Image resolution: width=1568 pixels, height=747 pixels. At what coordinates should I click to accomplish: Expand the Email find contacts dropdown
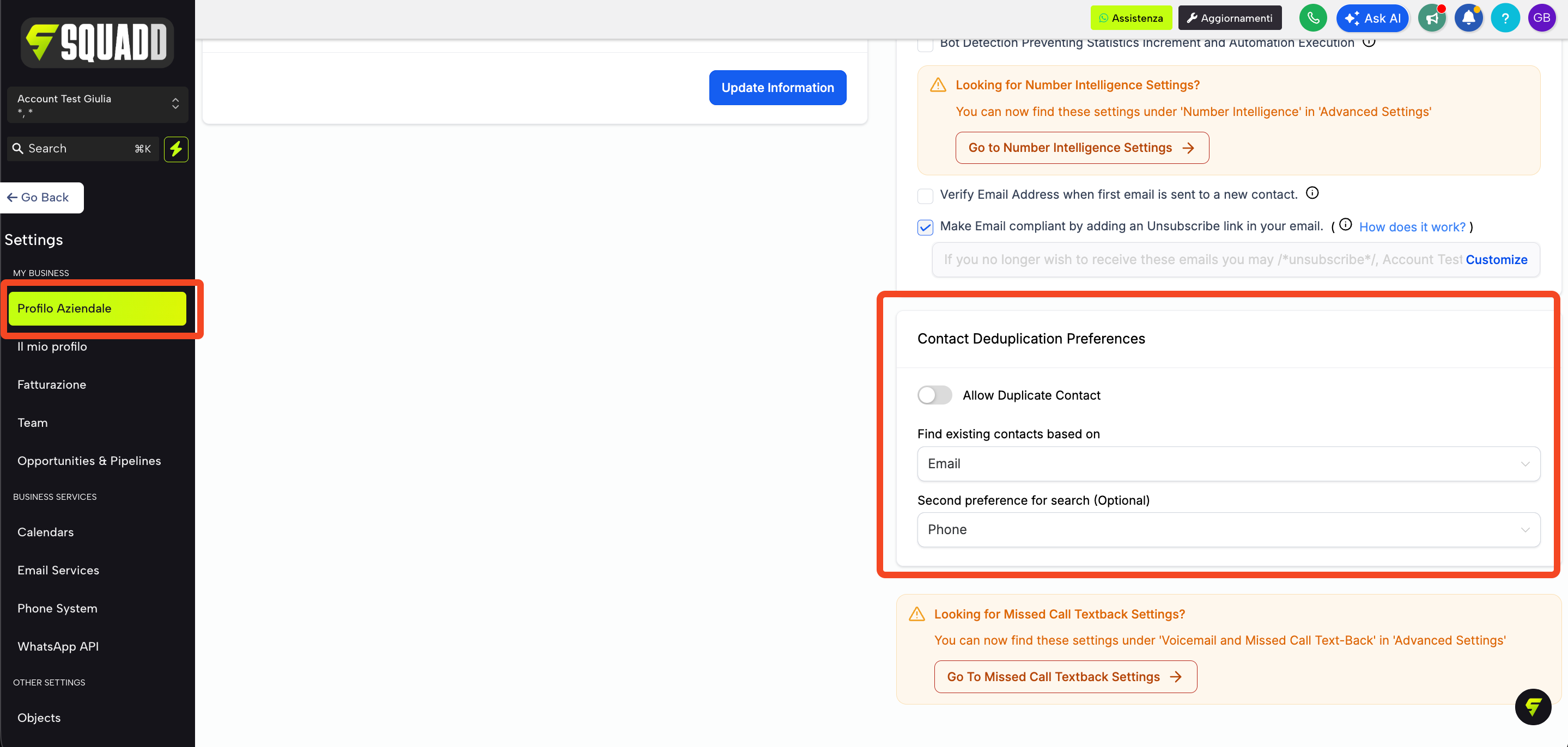pos(1229,463)
